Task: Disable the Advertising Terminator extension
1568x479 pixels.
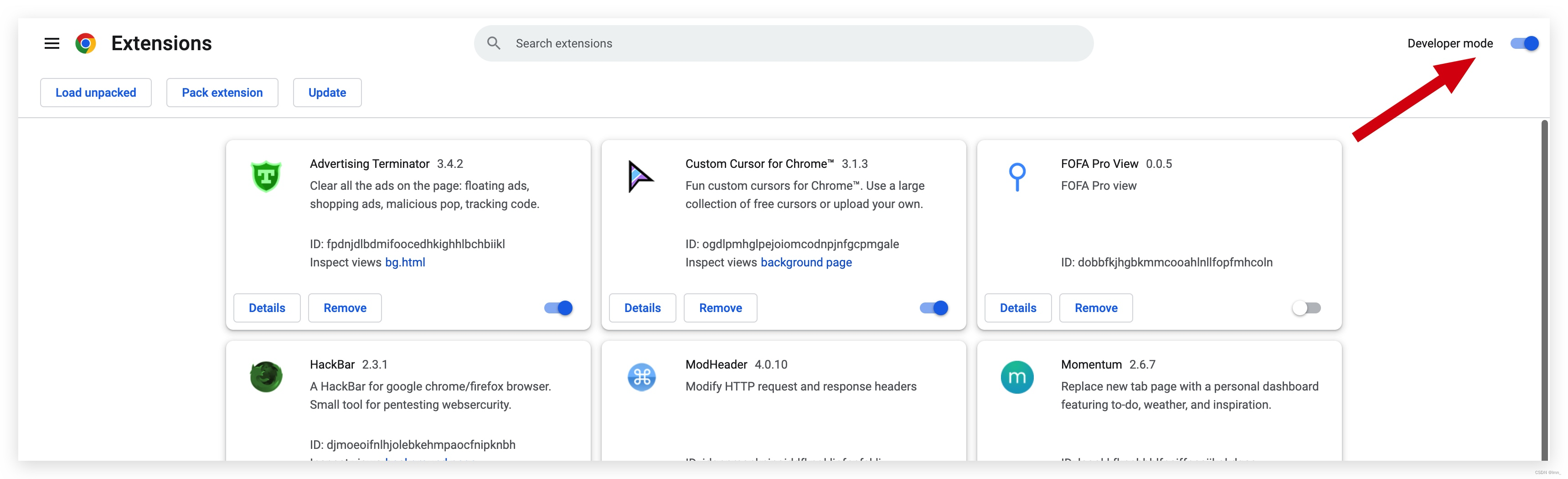Action: 558,308
